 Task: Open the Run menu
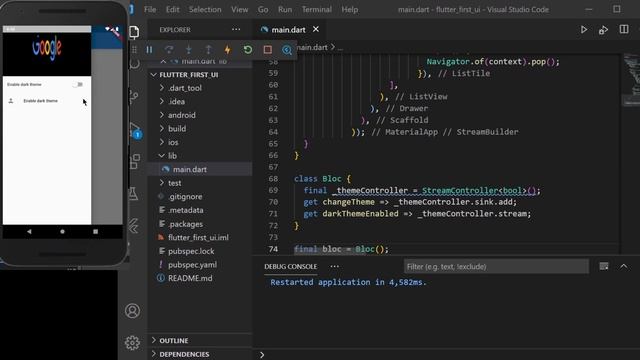[285, 9]
